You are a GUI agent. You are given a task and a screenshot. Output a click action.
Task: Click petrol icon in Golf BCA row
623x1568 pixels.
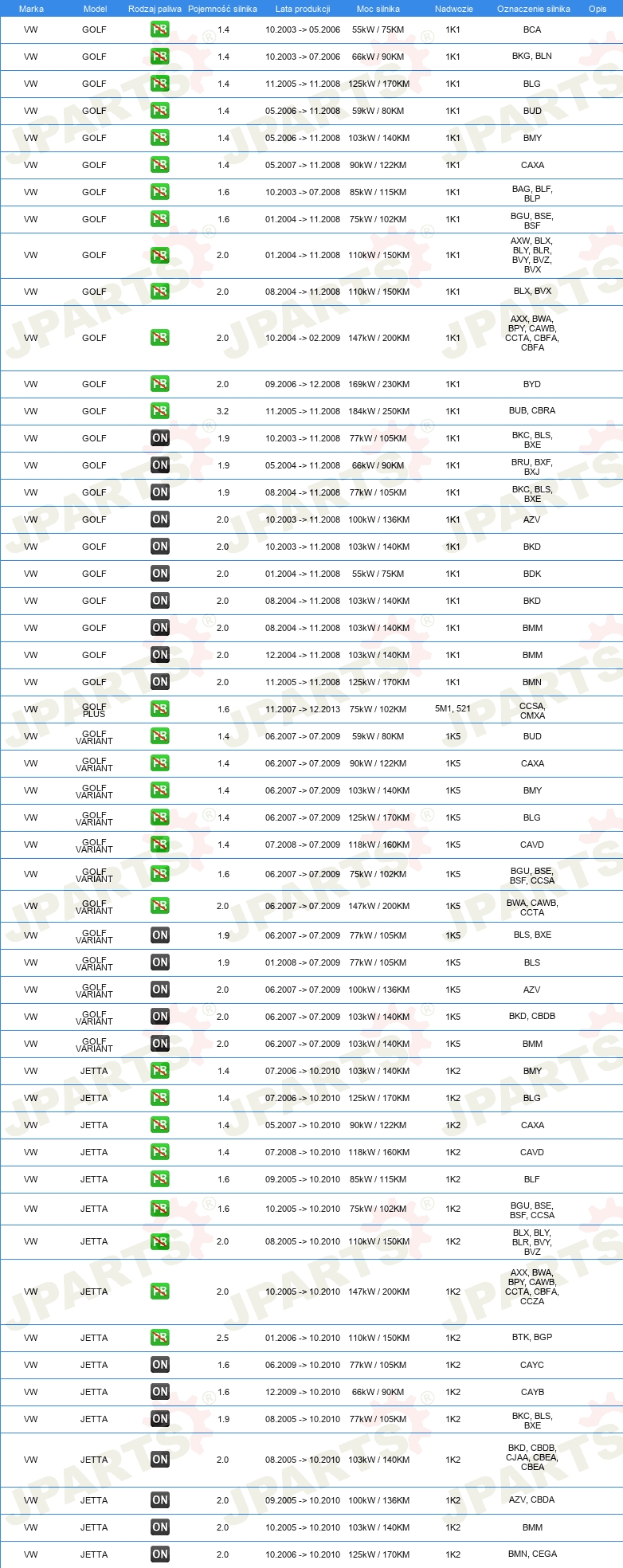point(160,29)
